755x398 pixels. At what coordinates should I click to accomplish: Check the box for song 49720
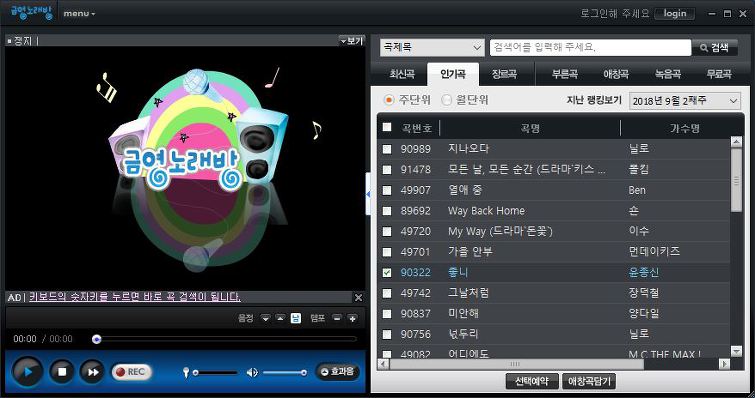click(387, 231)
